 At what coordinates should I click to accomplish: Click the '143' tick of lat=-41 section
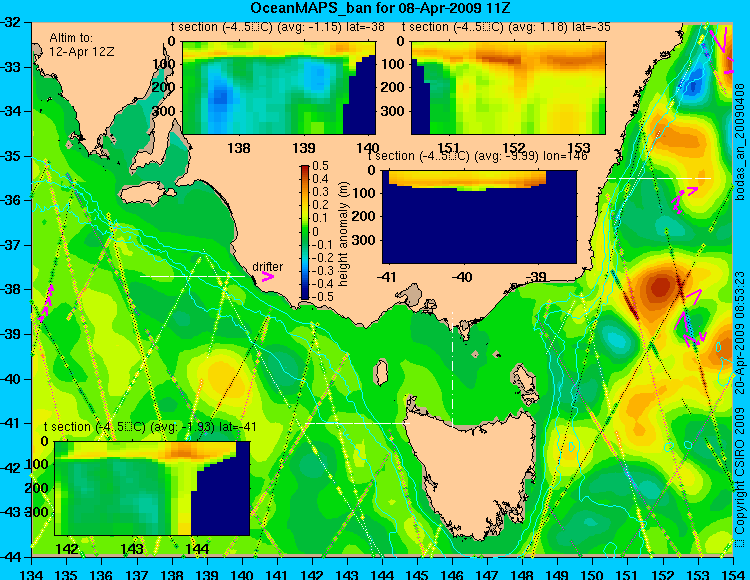pos(132,548)
